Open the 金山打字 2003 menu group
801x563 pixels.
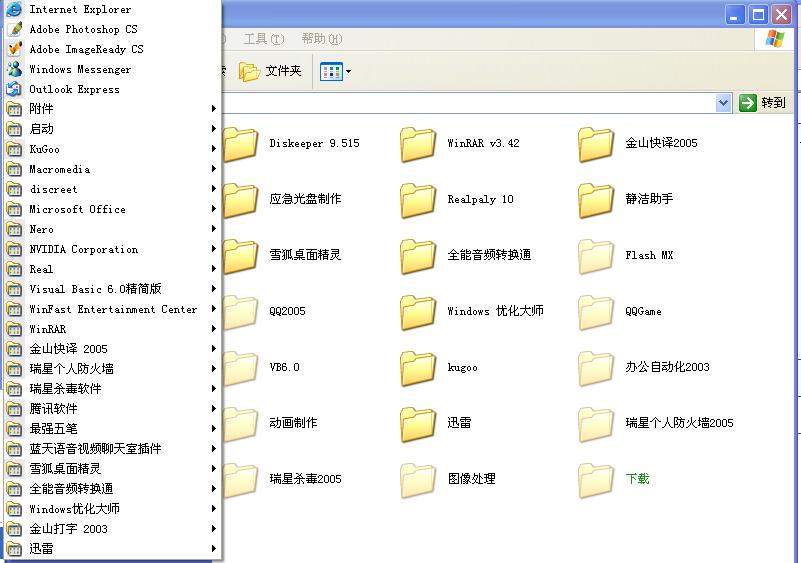(112, 528)
